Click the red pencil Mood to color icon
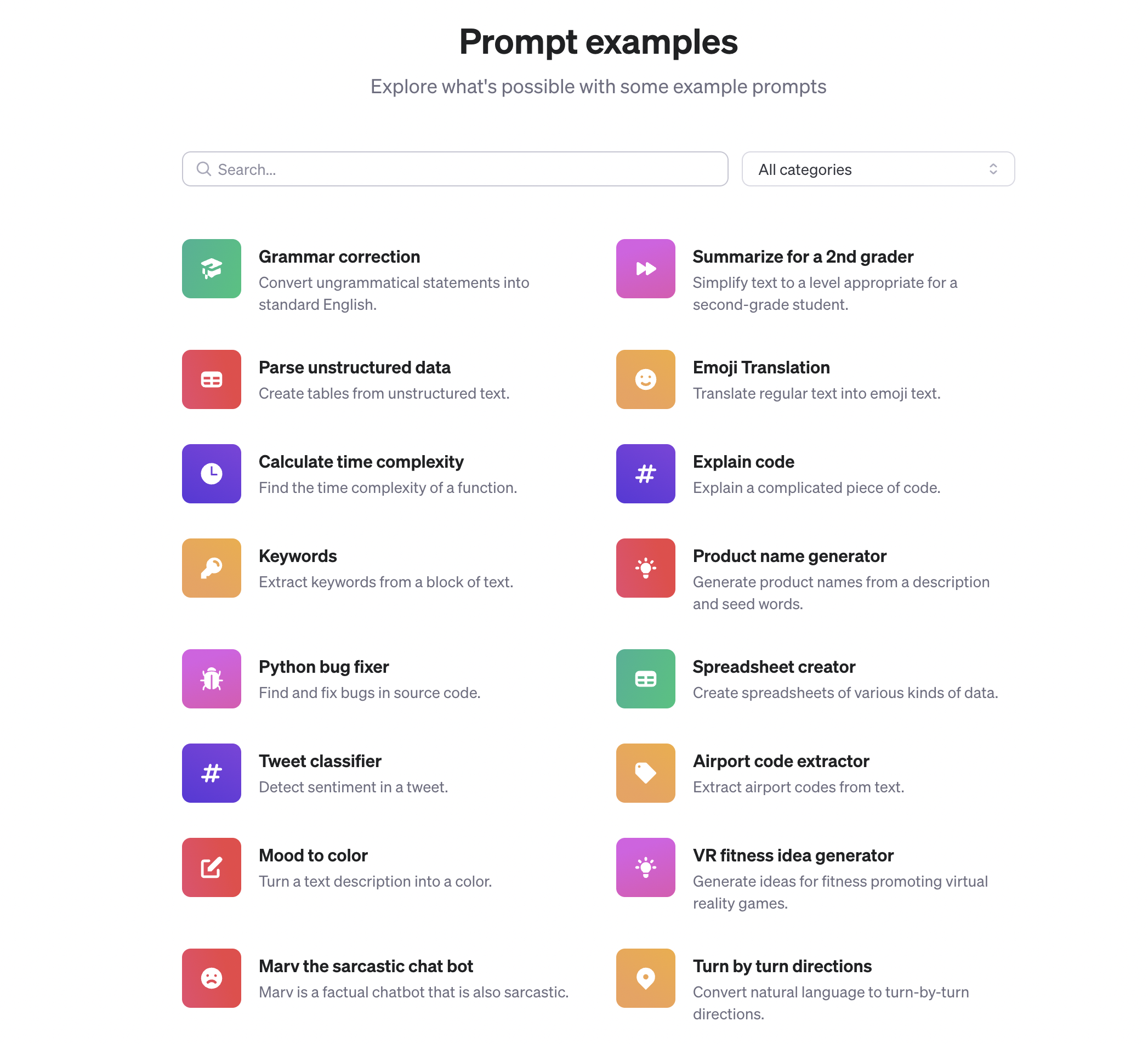The width and height of the screenshot is (1148, 1044). (x=211, y=867)
